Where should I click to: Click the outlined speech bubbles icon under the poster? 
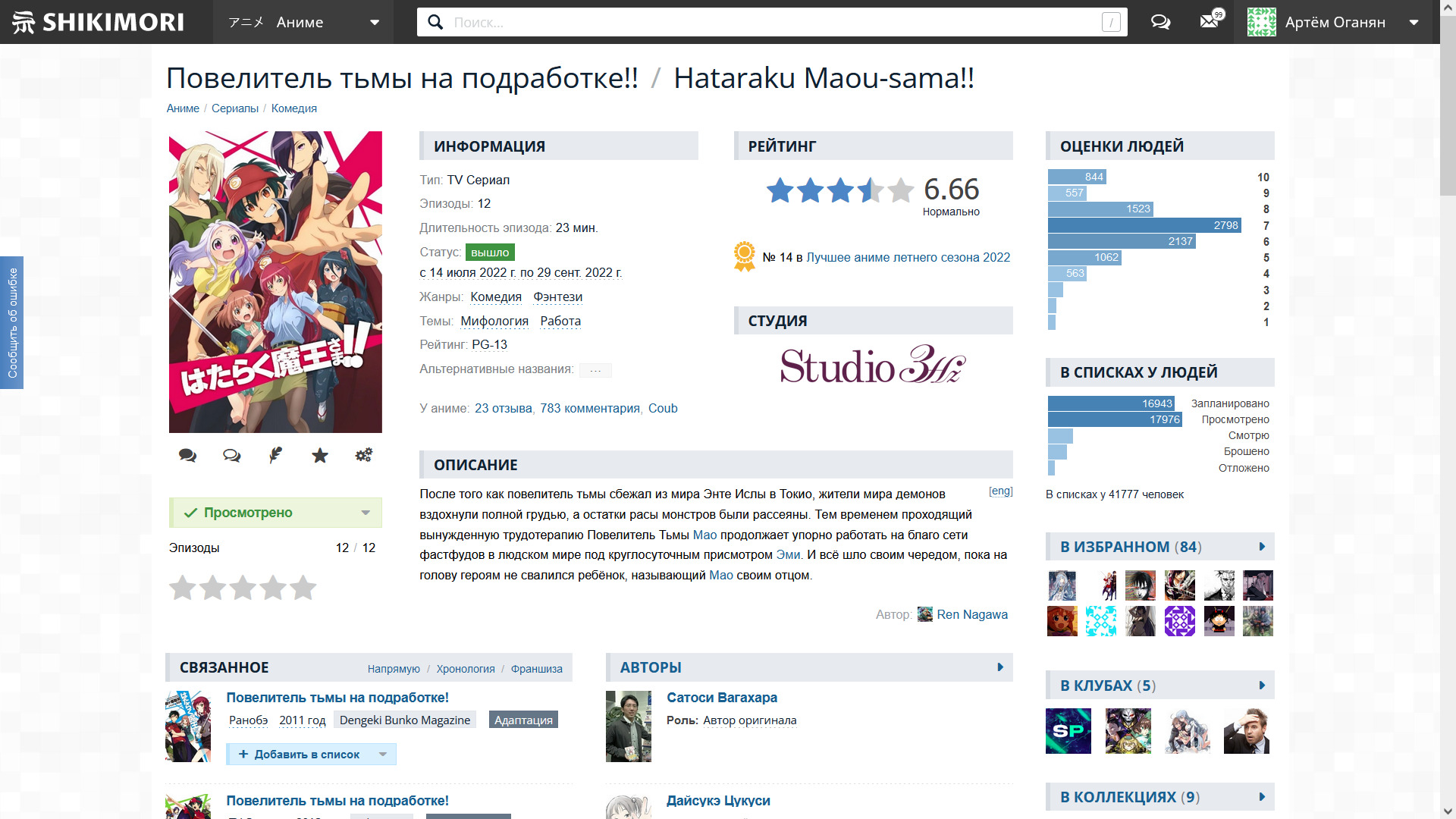click(x=231, y=455)
